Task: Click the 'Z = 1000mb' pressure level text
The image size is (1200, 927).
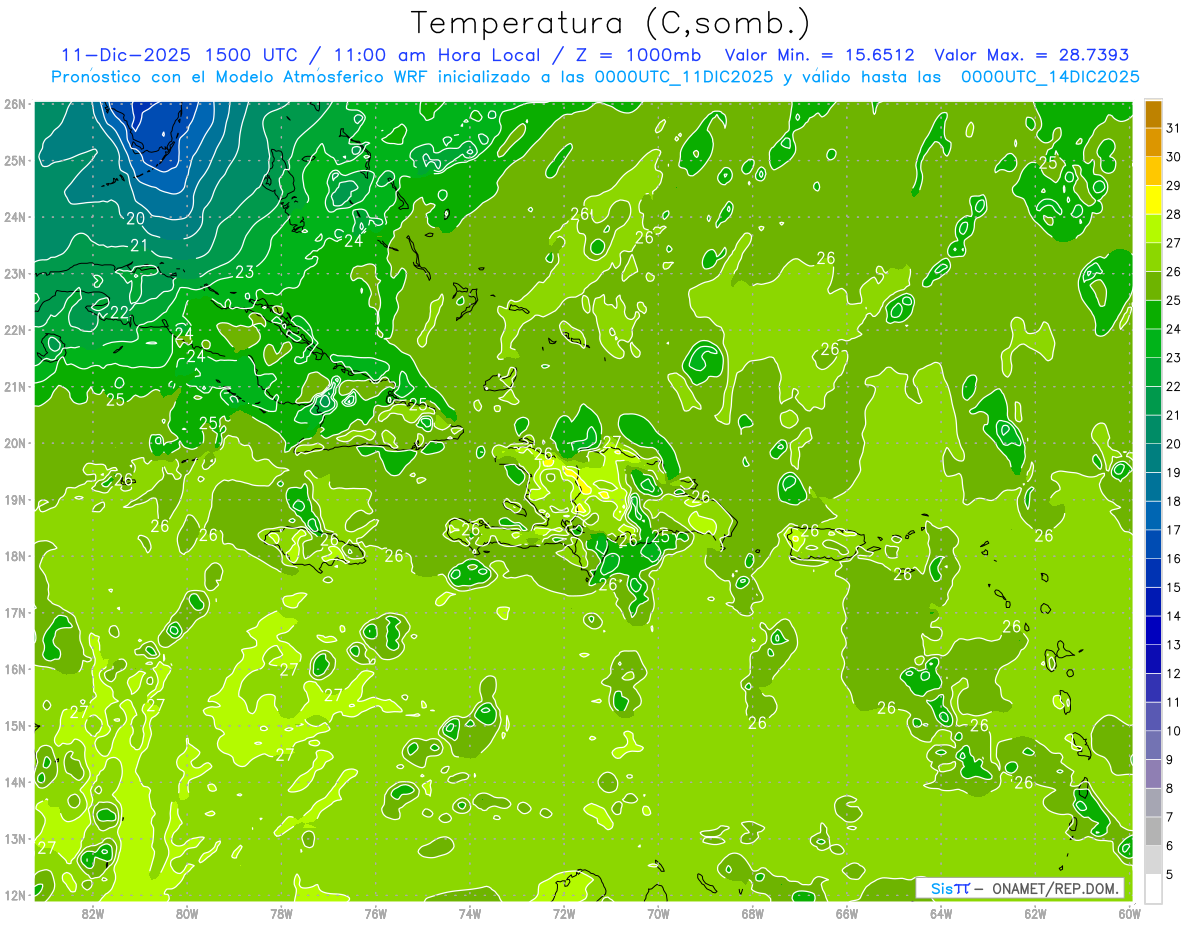Action: pyautogui.click(x=638, y=55)
